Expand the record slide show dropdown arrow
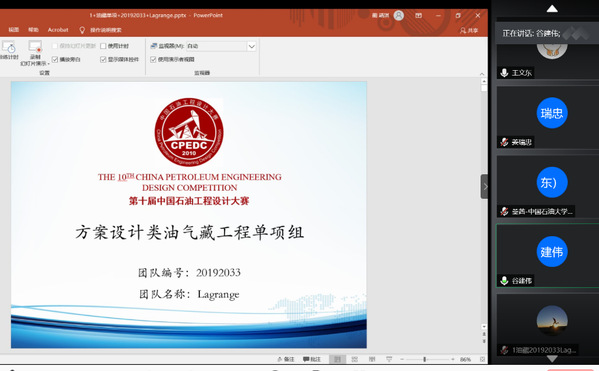The image size is (599, 371). pyautogui.click(x=48, y=64)
